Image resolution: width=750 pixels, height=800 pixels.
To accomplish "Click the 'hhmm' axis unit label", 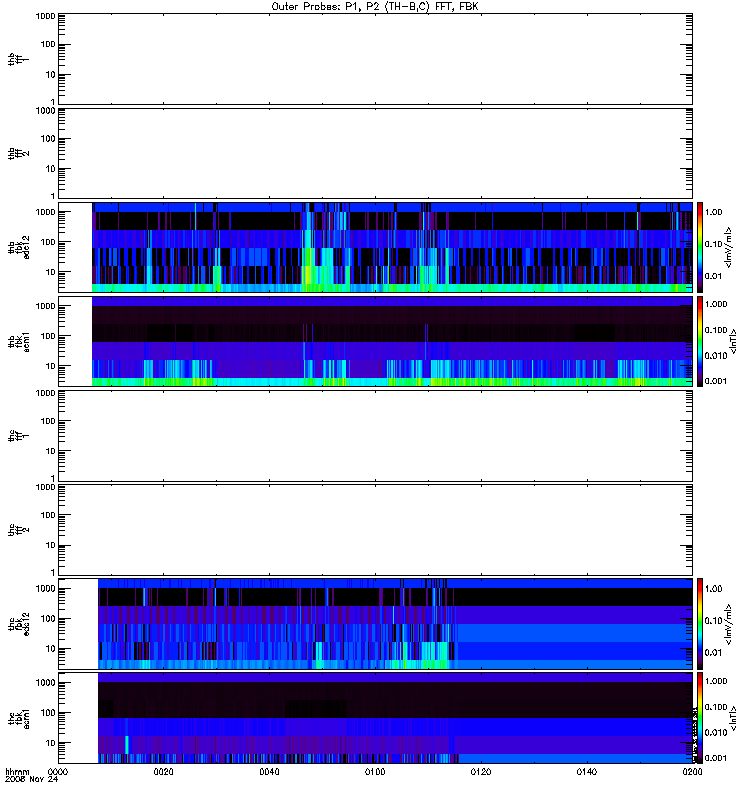I will click(x=17, y=772).
